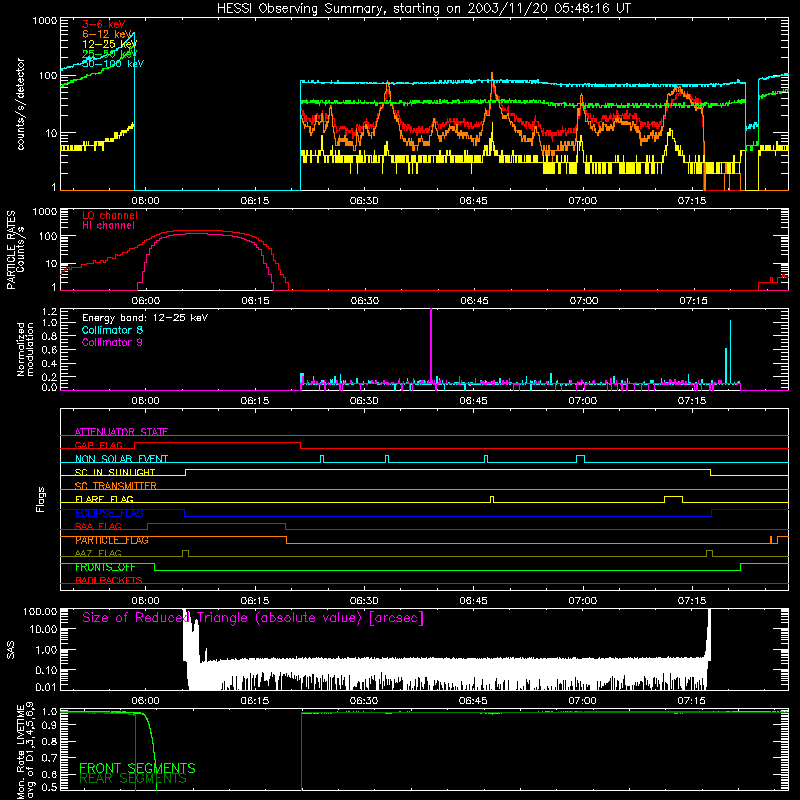
Task: Select the 50-100 keV legend label
Action: [113, 64]
